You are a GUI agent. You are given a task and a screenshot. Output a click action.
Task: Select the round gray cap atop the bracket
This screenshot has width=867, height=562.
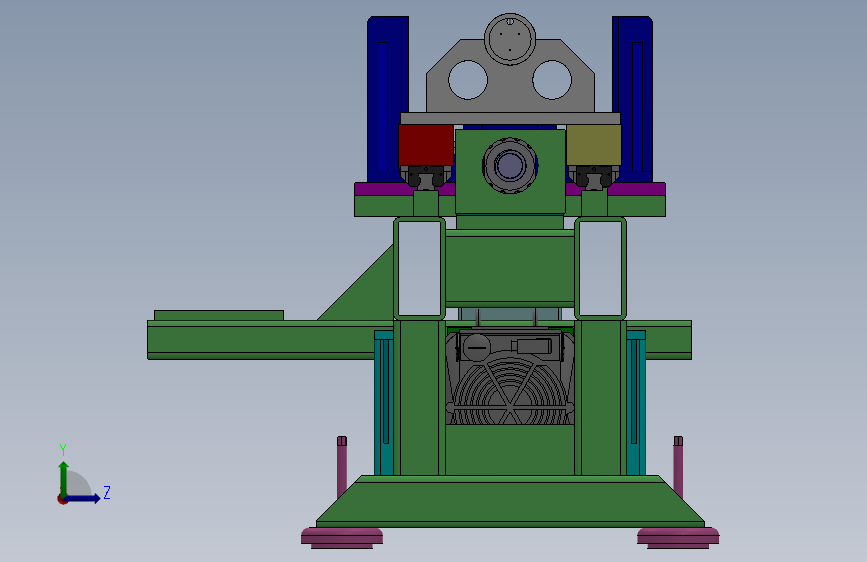click(510, 39)
